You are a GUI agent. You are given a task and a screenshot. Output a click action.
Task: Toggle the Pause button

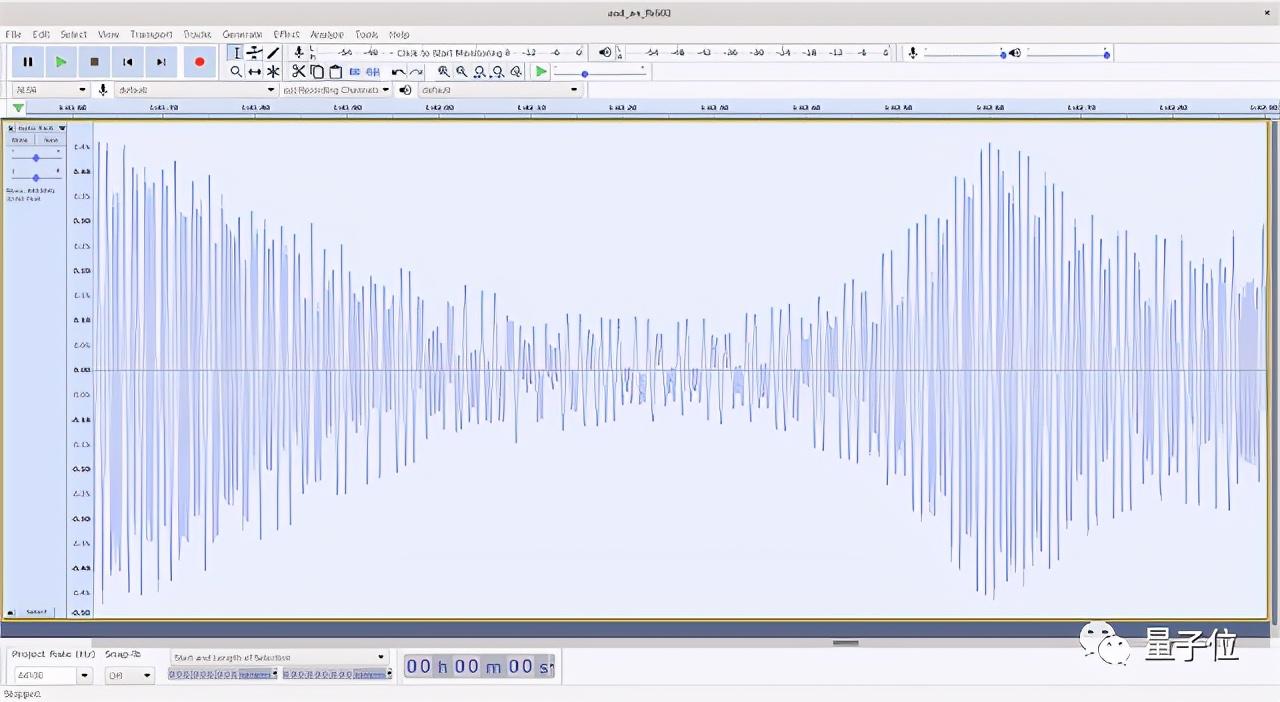28,62
